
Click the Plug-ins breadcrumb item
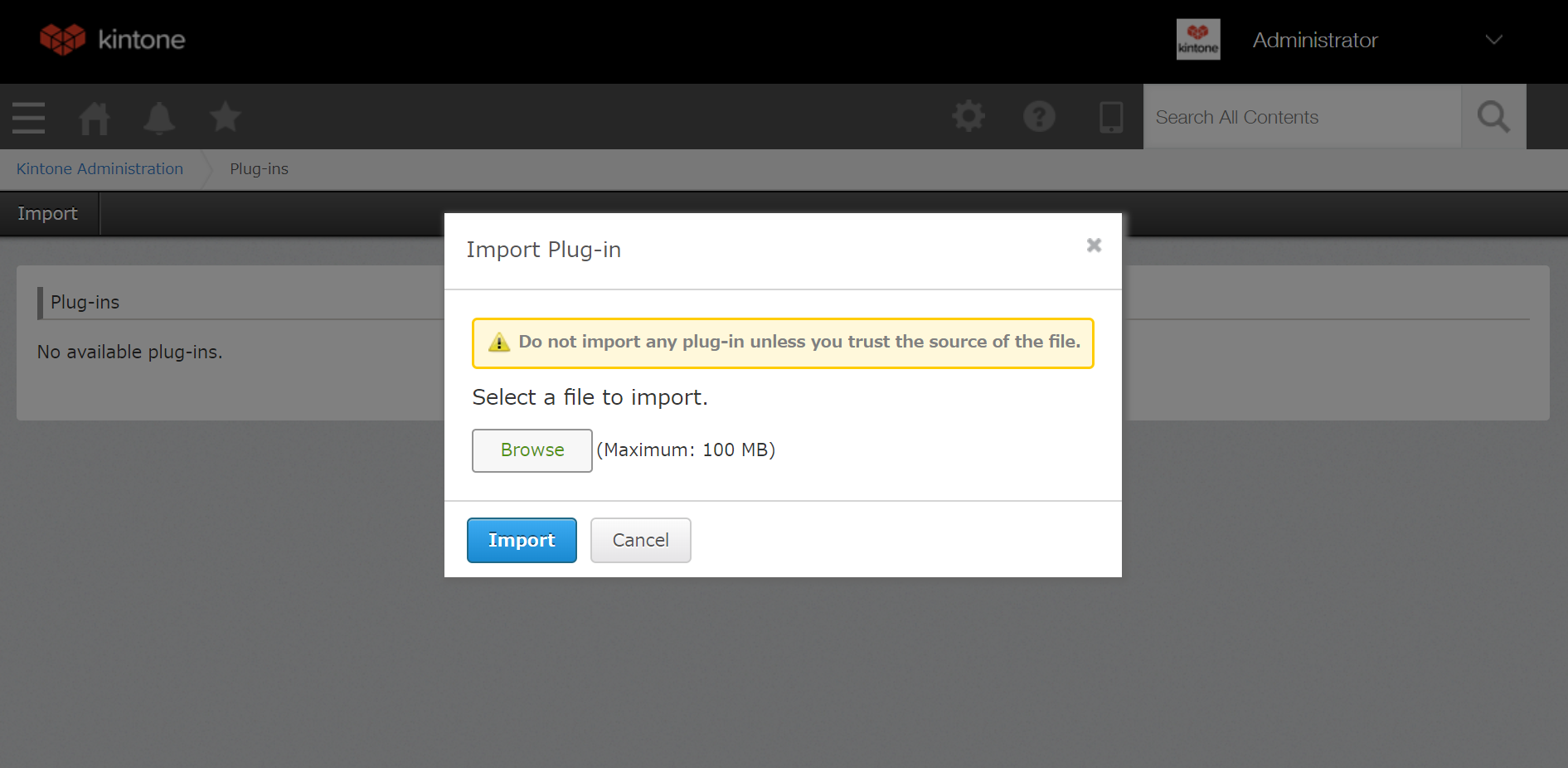259,169
